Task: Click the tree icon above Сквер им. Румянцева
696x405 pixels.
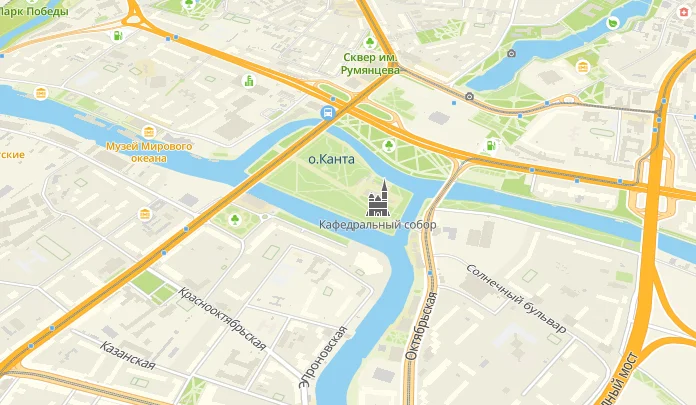Action: coord(369,43)
